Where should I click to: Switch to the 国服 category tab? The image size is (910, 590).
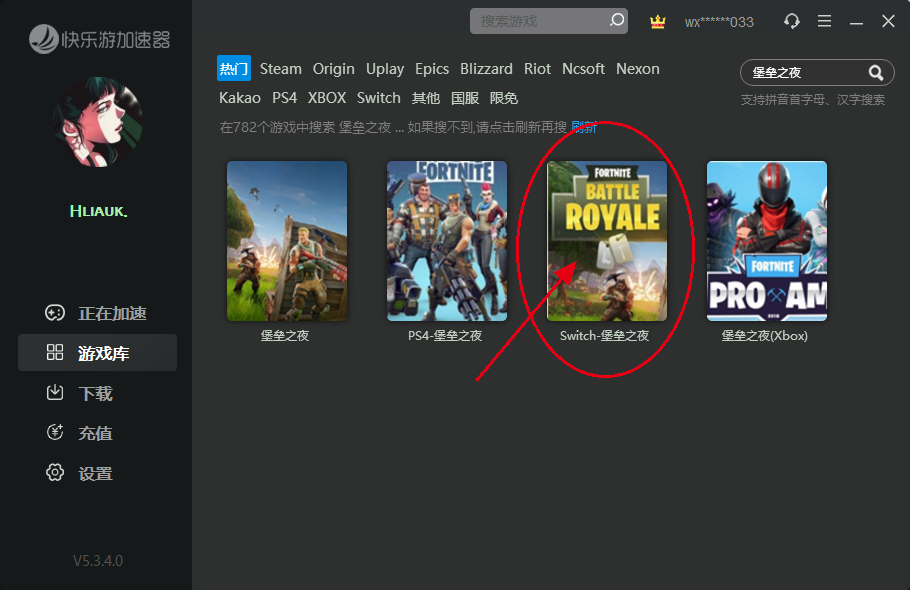pyautogui.click(x=465, y=98)
